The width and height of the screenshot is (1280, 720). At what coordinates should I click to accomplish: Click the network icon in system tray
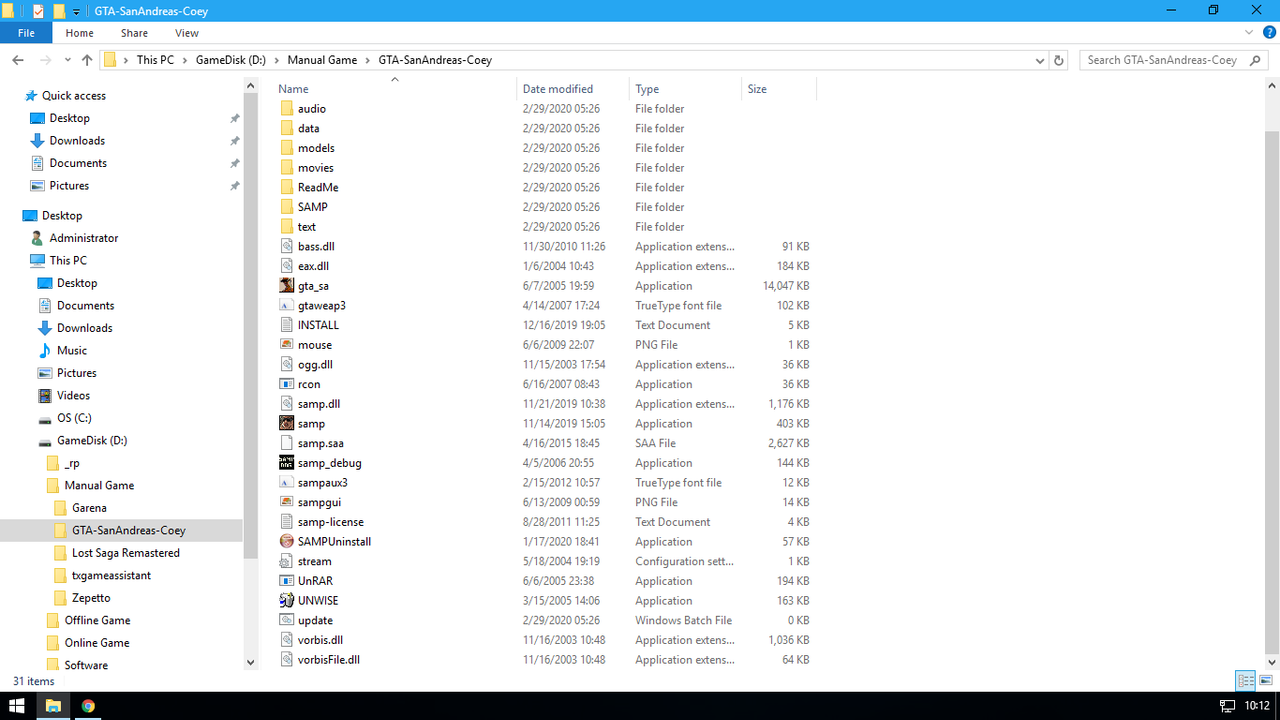[x=1227, y=706]
